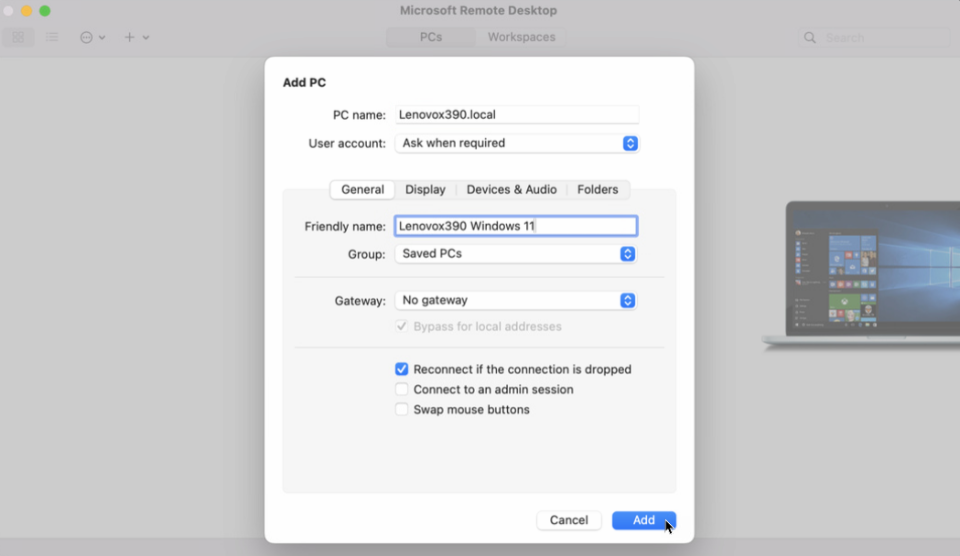Open the Gateway dropdown showing No gateway
Screen dimensions: 960x556
tap(516, 300)
